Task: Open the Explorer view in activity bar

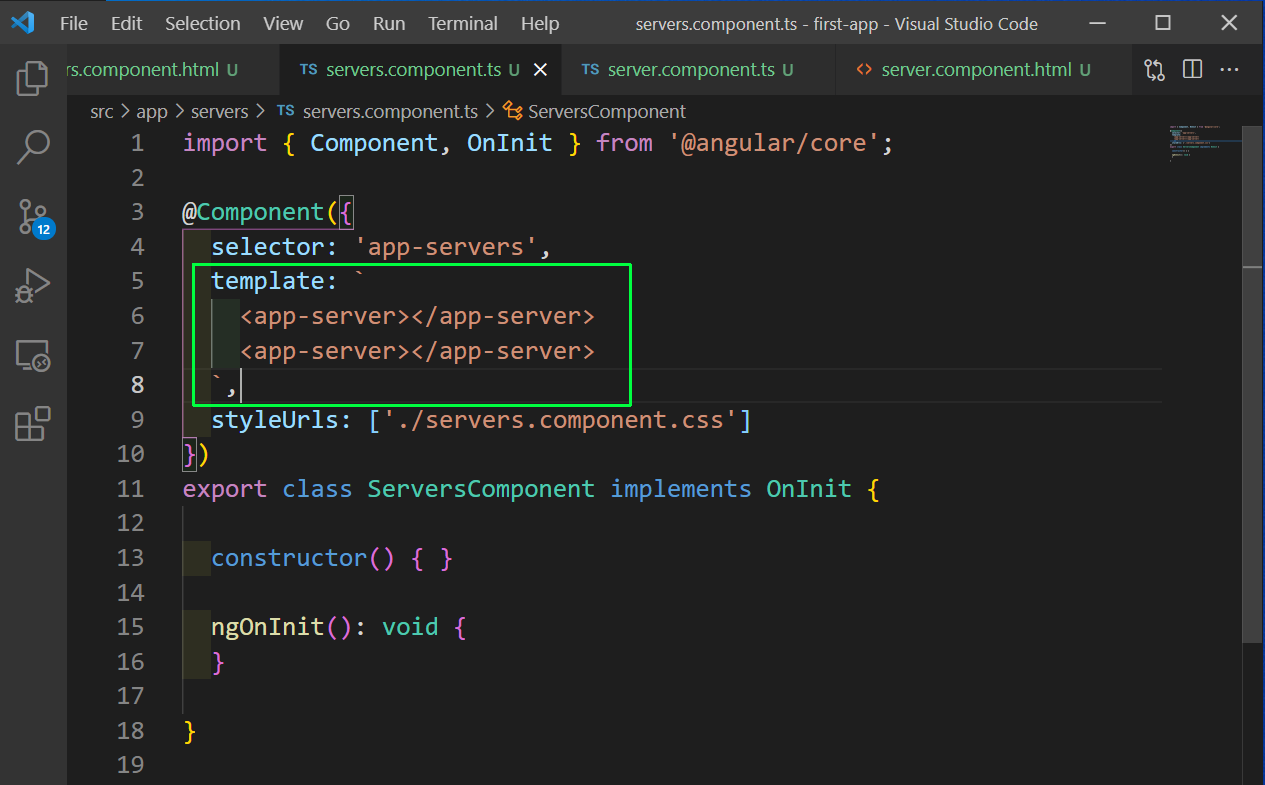Action: click(33, 79)
